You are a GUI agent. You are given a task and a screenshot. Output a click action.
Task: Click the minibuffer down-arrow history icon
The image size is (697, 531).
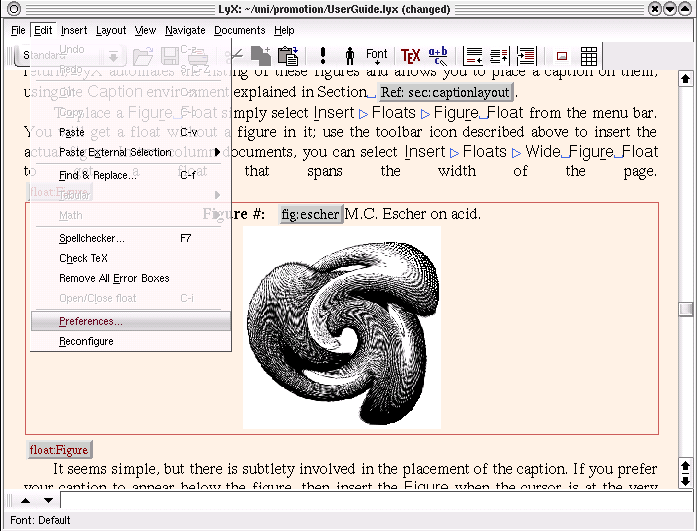point(48,501)
